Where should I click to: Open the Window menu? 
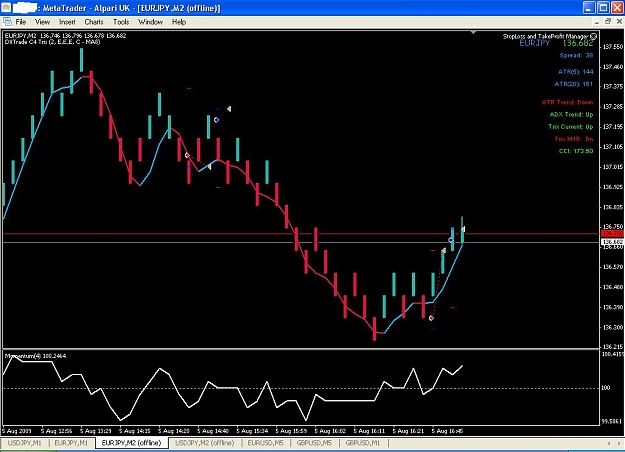150,22
